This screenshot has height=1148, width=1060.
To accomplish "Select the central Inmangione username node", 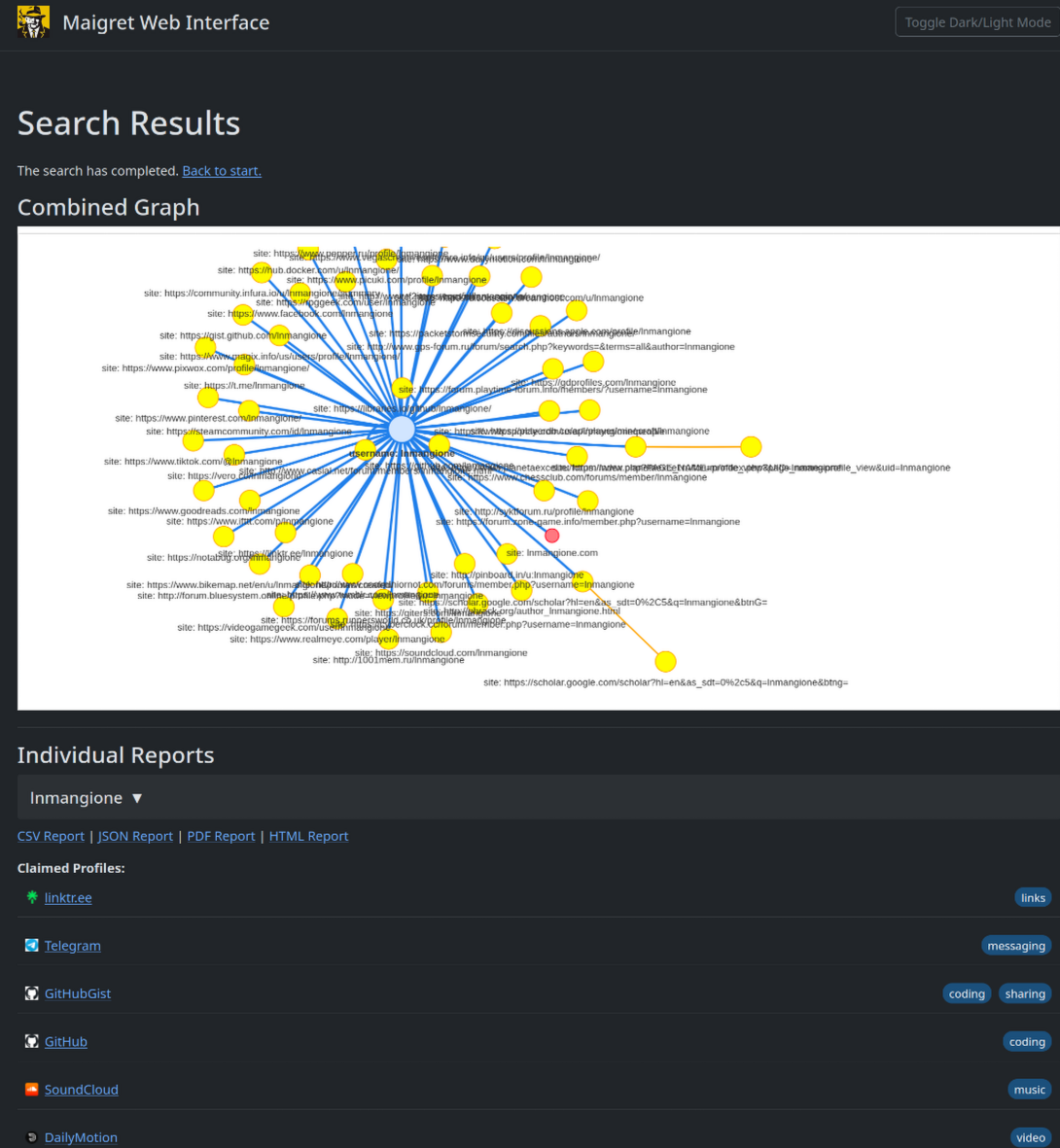I will 401,428.
